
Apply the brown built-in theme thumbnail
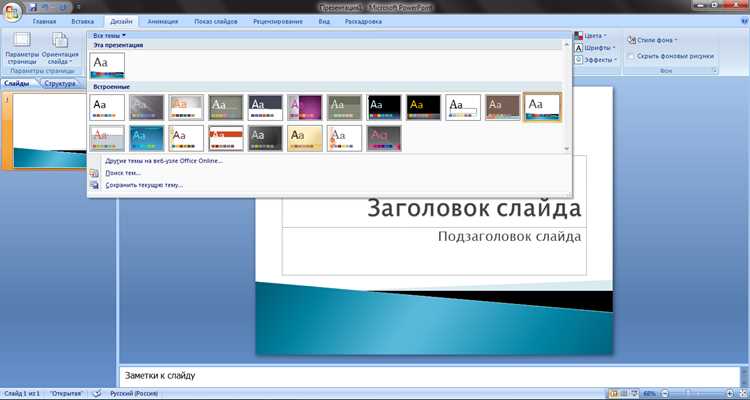point(503,107)
